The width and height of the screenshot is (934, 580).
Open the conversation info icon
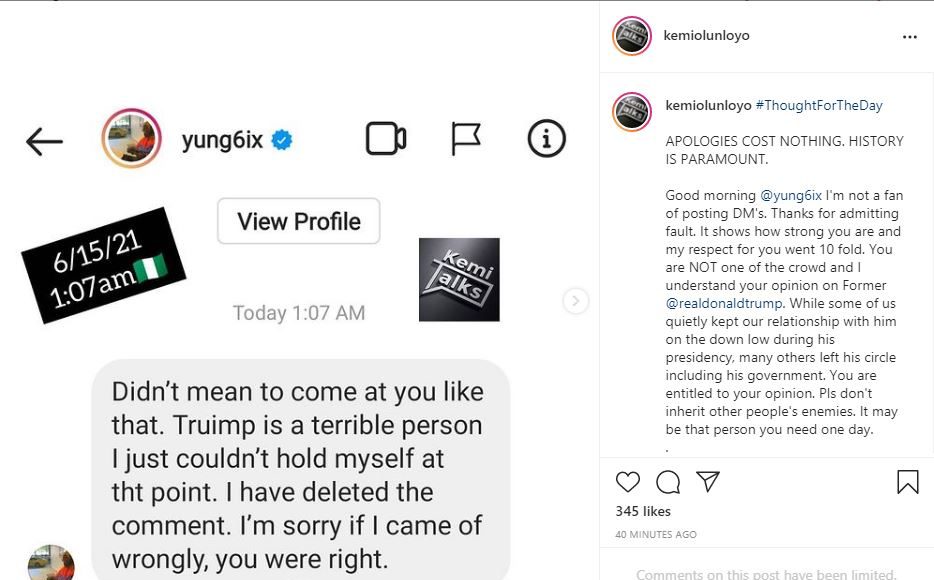coord(546,139)
